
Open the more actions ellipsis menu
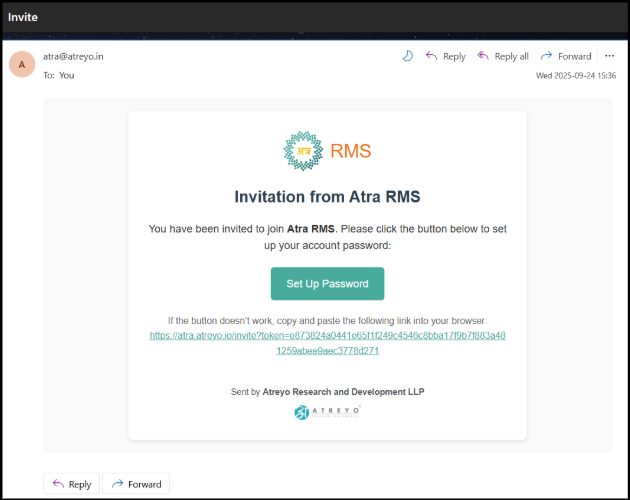(610, 56)
